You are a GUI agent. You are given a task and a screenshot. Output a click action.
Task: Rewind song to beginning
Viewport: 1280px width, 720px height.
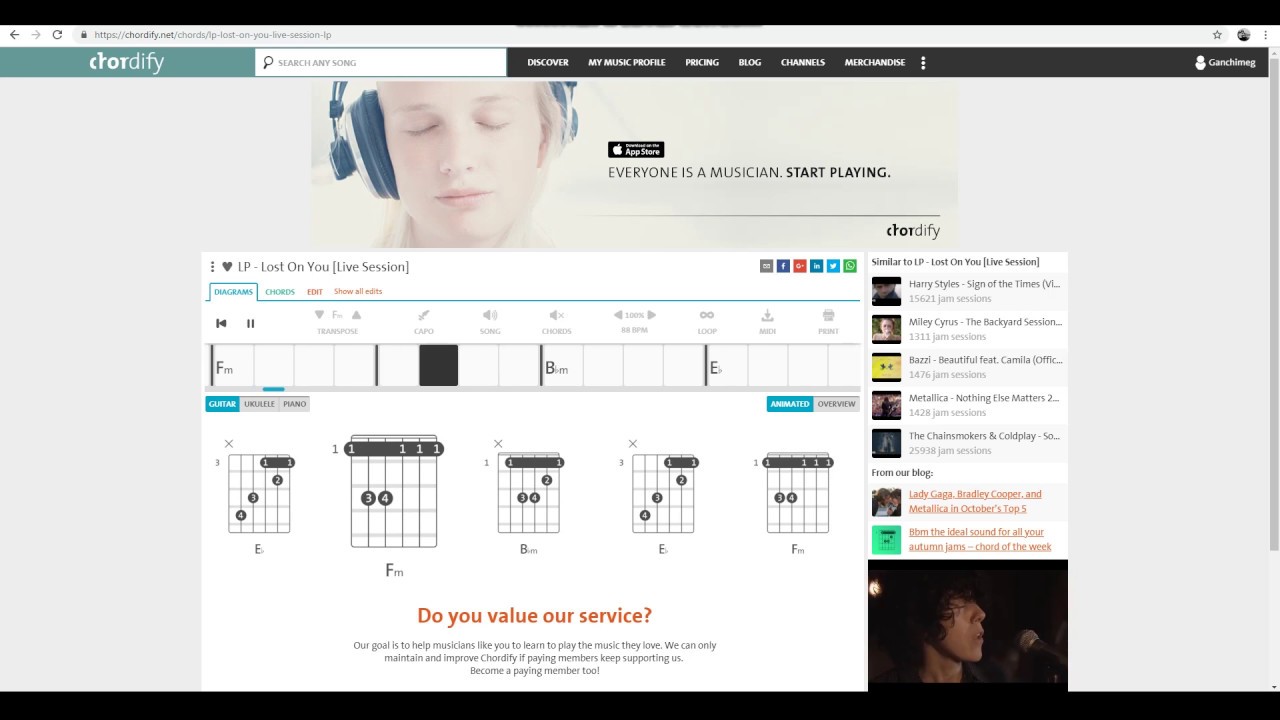221,323
